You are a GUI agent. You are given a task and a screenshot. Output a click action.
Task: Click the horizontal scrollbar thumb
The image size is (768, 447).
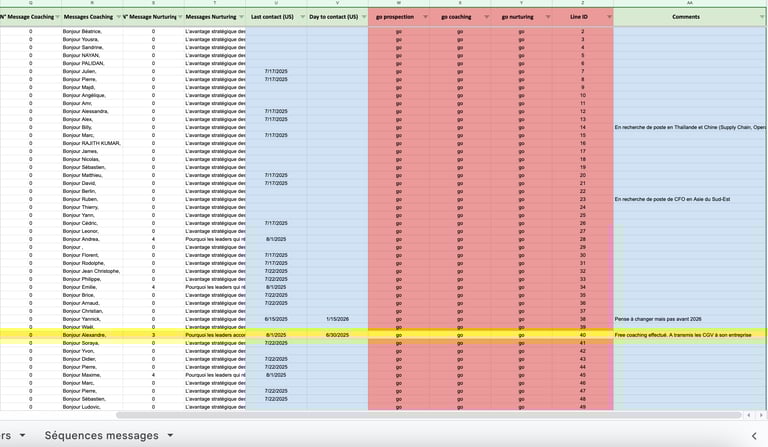point(429,415)
